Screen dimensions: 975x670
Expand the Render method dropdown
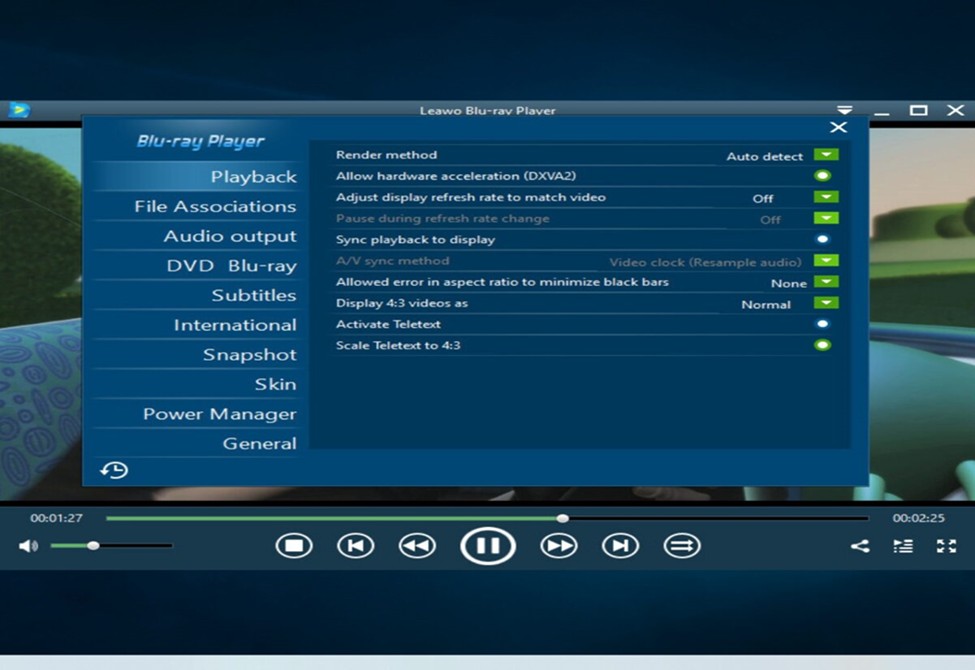pyautogui.click(x=825, y=155)
